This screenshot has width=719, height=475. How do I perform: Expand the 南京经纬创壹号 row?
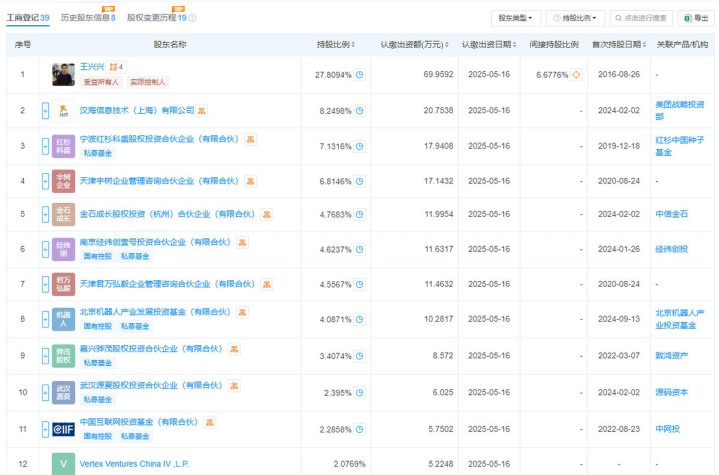click(45, 249)
